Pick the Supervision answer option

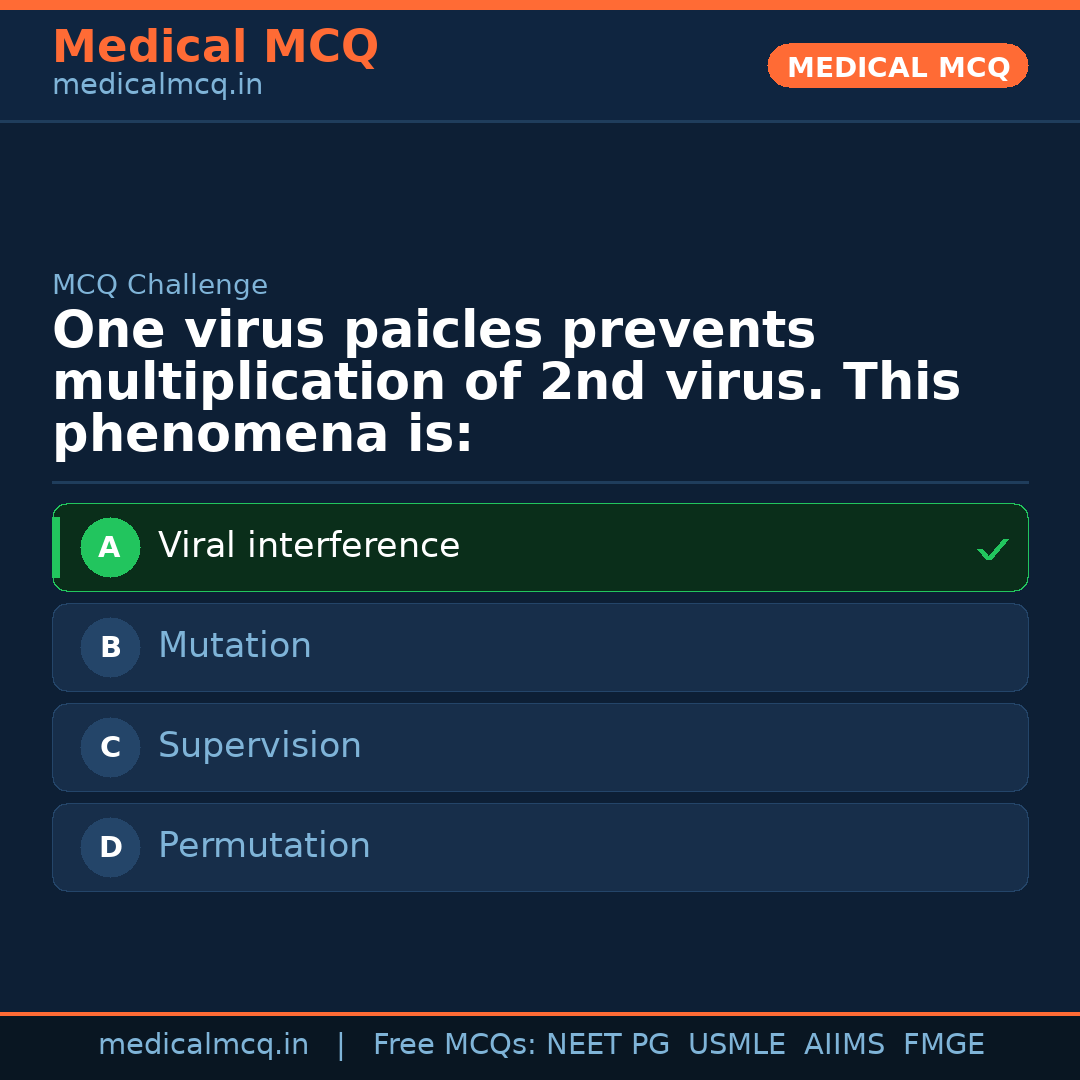tap(260, 746)
